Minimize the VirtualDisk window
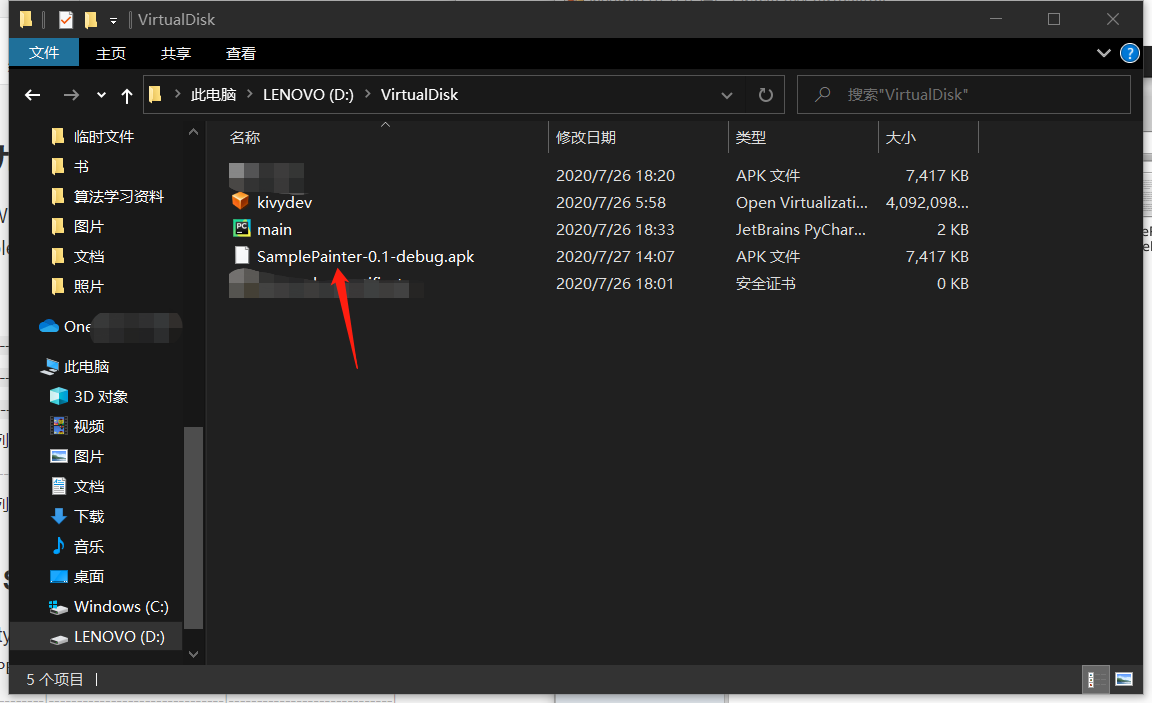This screenshot has width=1152, height=703. (x=996, y=19)
